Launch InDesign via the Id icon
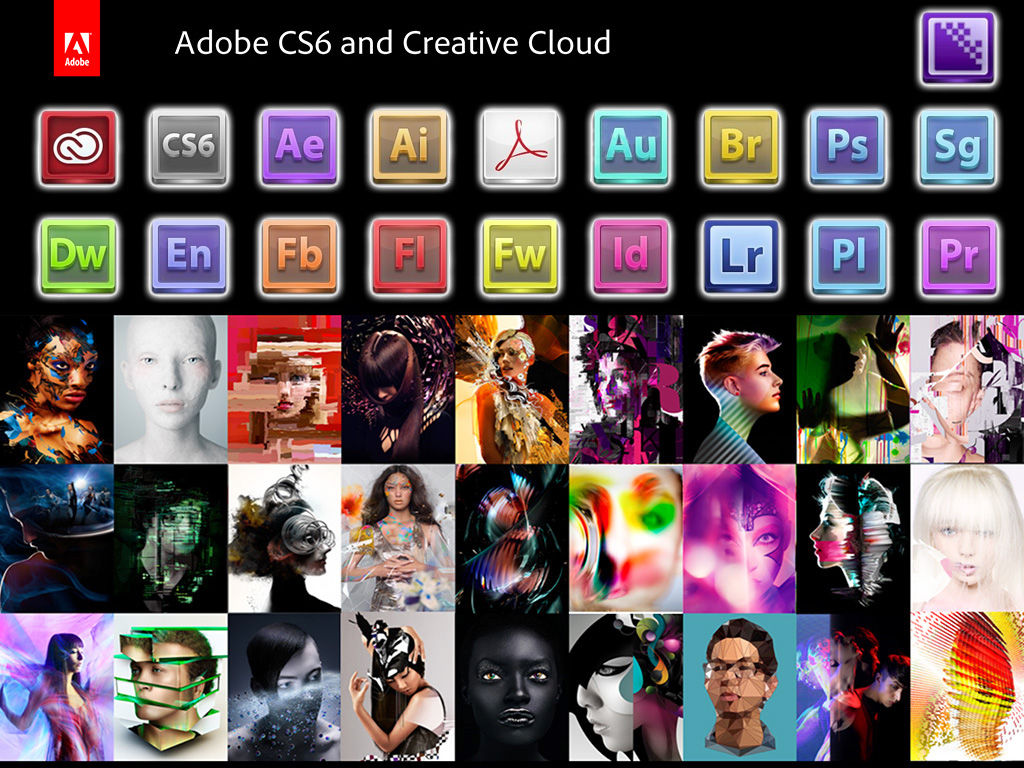Viewport: 1024px width, 768px height. pos(630,256)
